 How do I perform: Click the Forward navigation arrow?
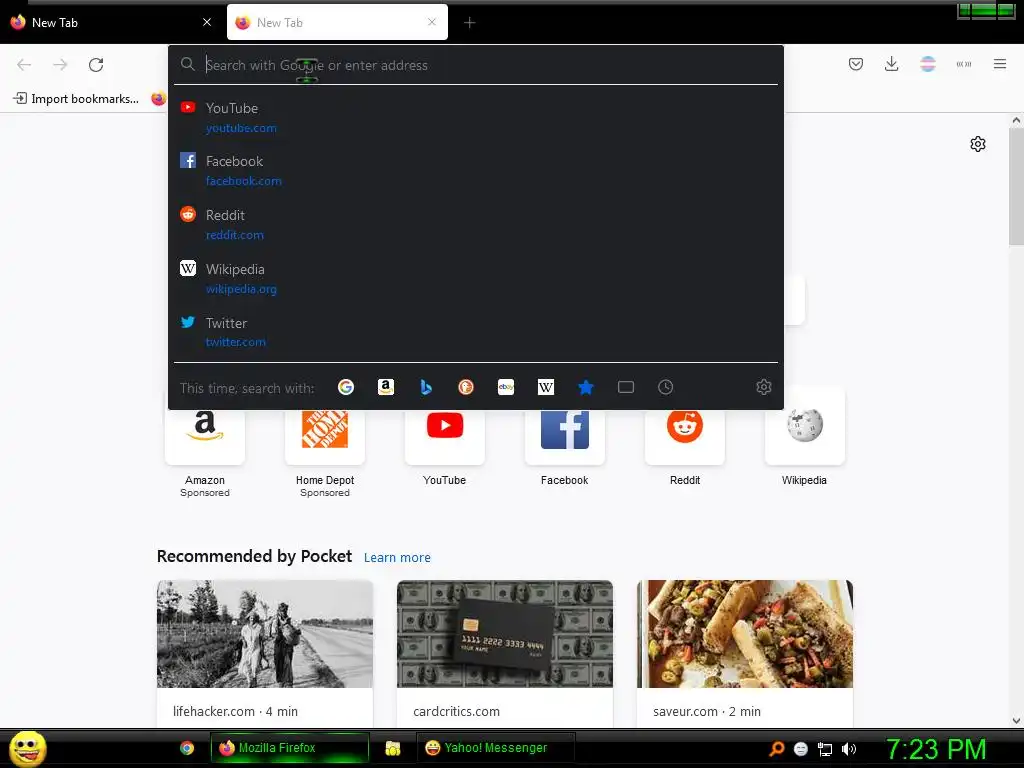[60, 65]
